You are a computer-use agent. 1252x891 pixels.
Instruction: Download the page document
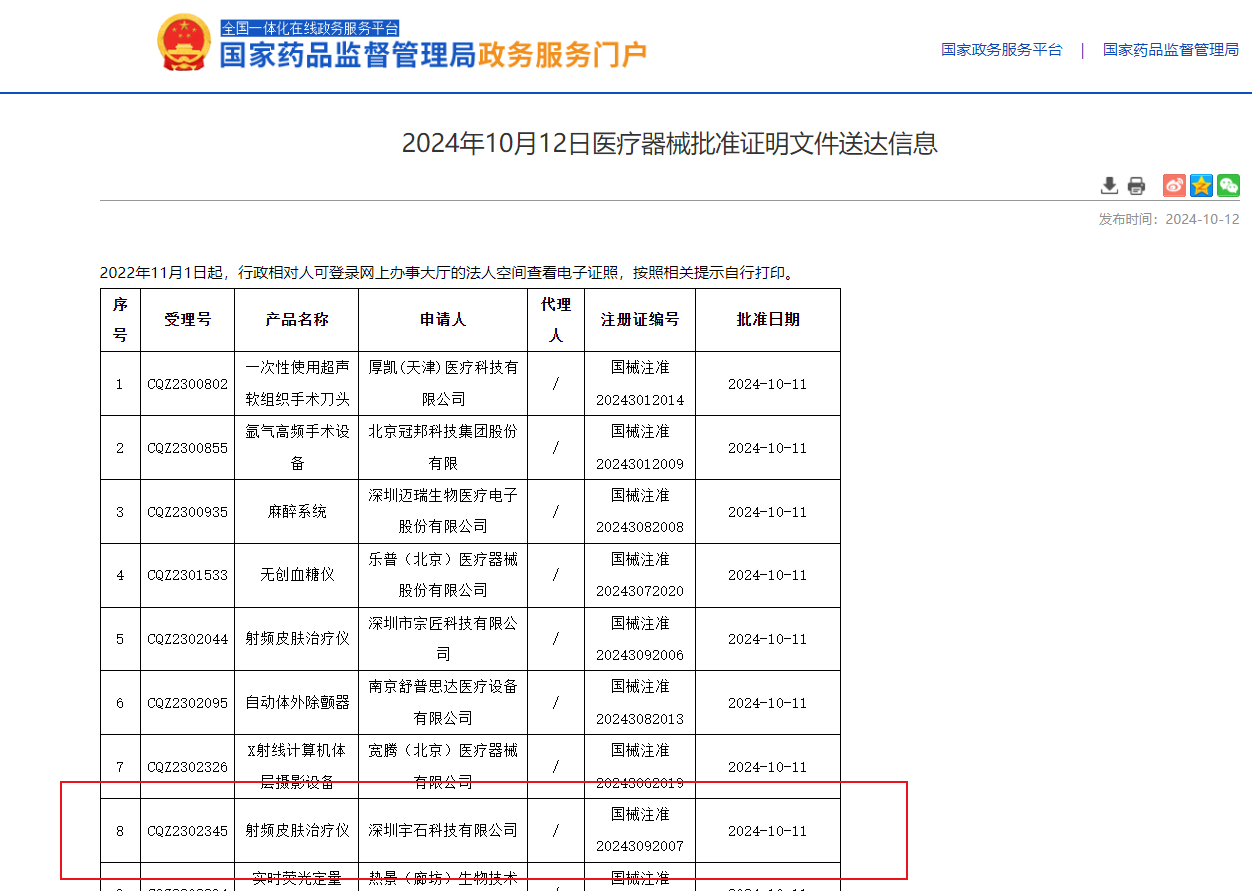click(x=1108, y=185)
